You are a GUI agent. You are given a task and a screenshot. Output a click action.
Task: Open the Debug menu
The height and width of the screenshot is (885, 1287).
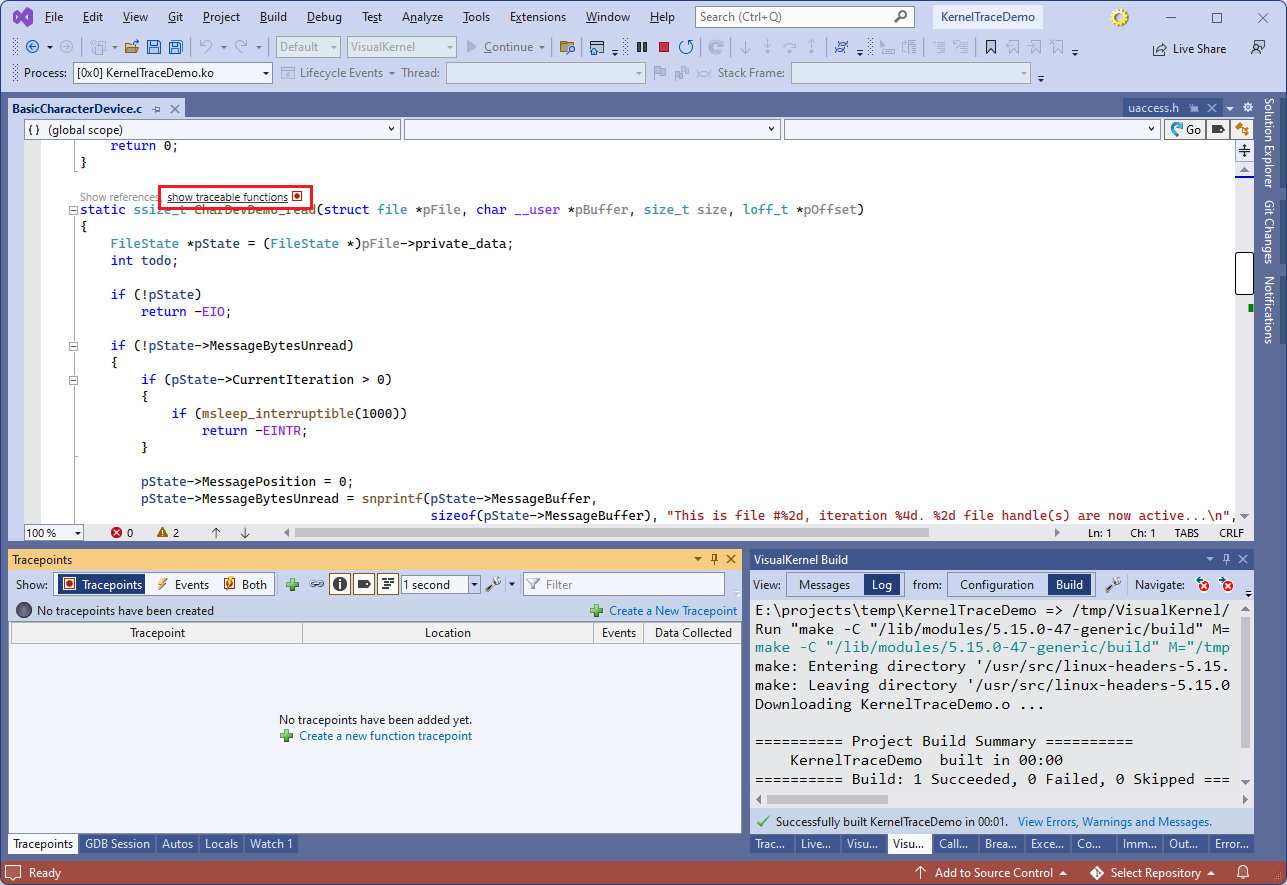323,17
